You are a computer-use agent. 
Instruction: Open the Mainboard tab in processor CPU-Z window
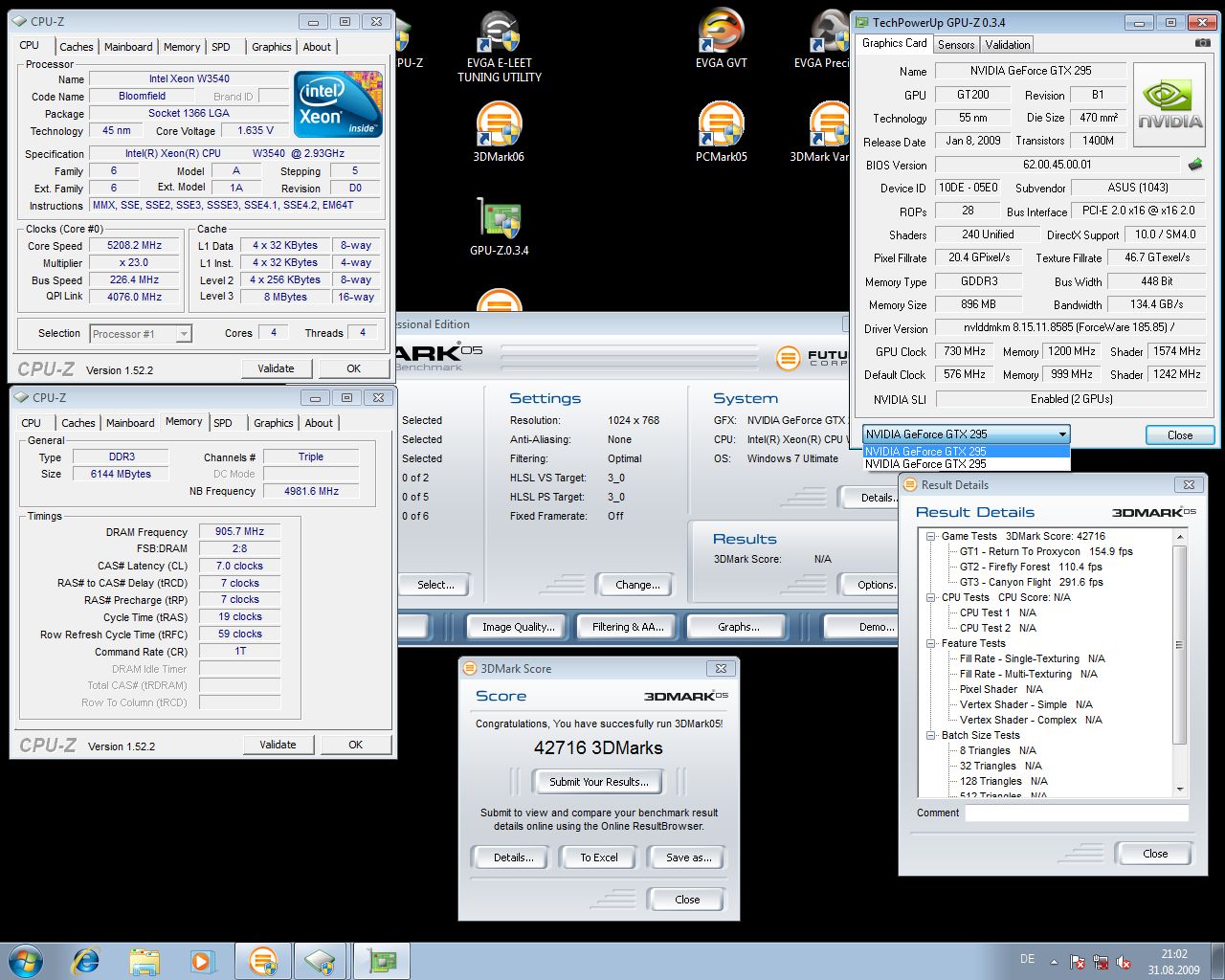point(128,47)
